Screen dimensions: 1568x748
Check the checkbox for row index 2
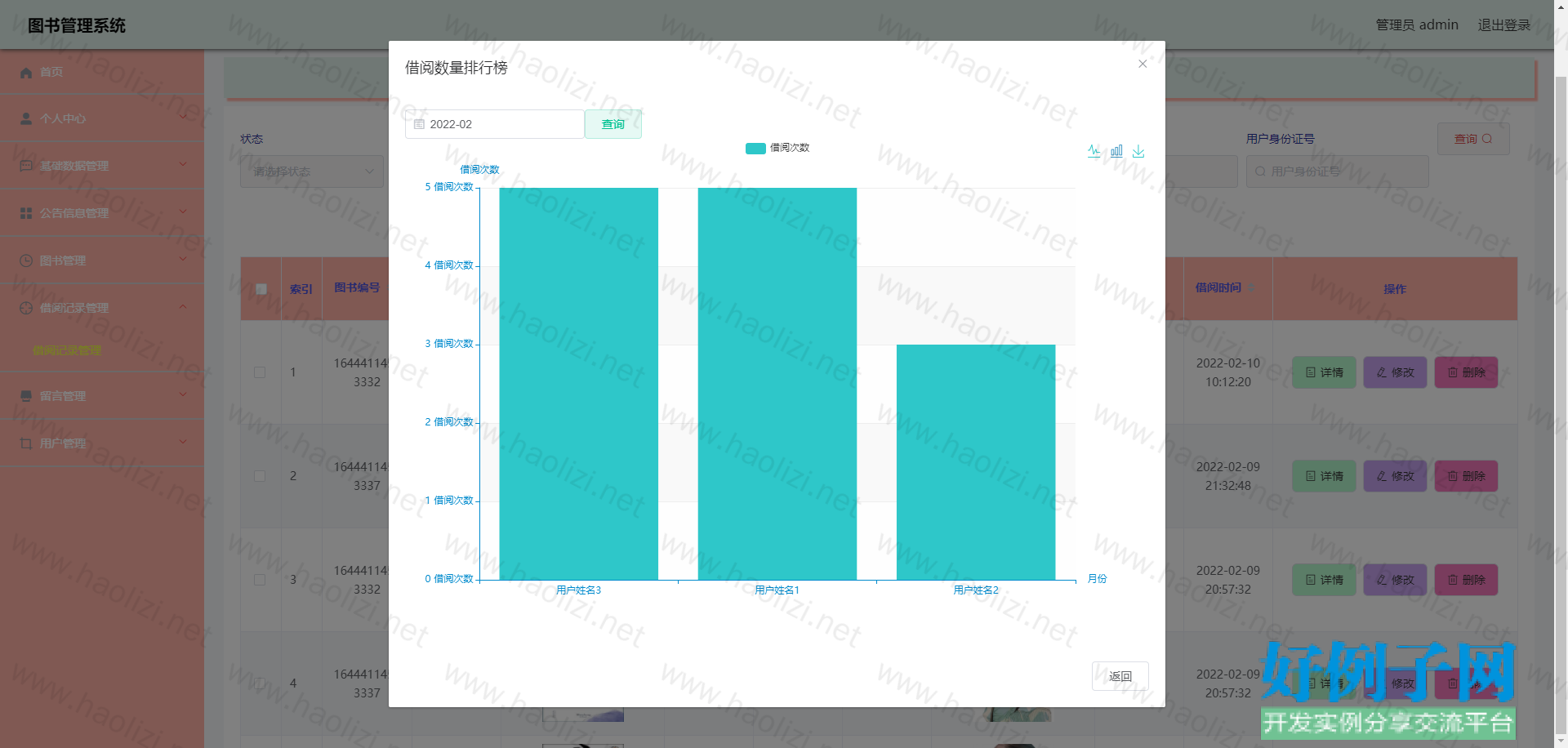[x=260, y=476]
